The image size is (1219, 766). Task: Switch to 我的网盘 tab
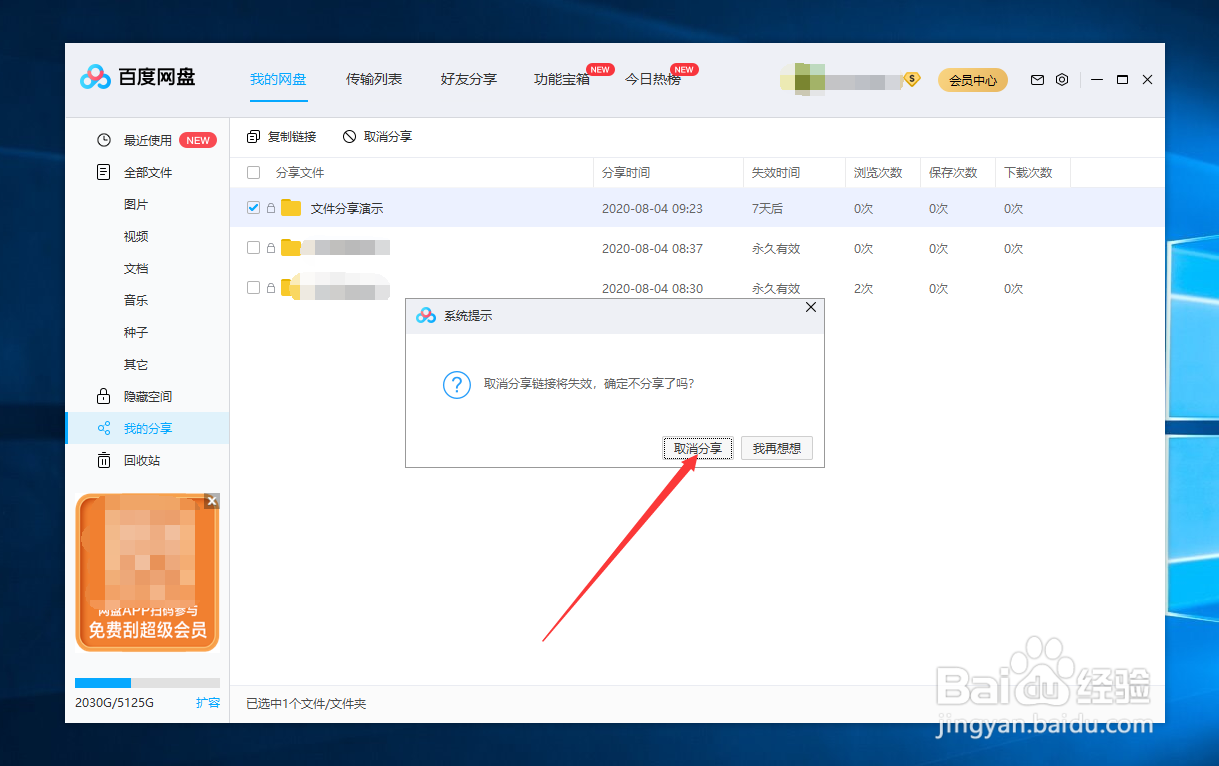click(278, 79)
